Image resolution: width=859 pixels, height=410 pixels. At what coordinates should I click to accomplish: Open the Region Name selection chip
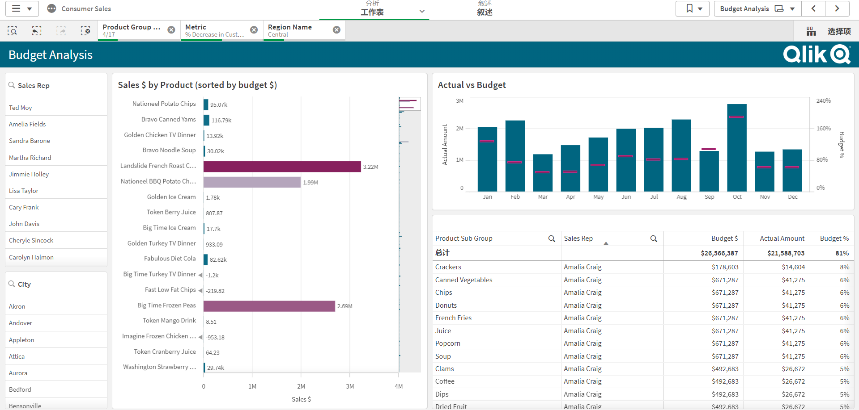tap(297, 30)
